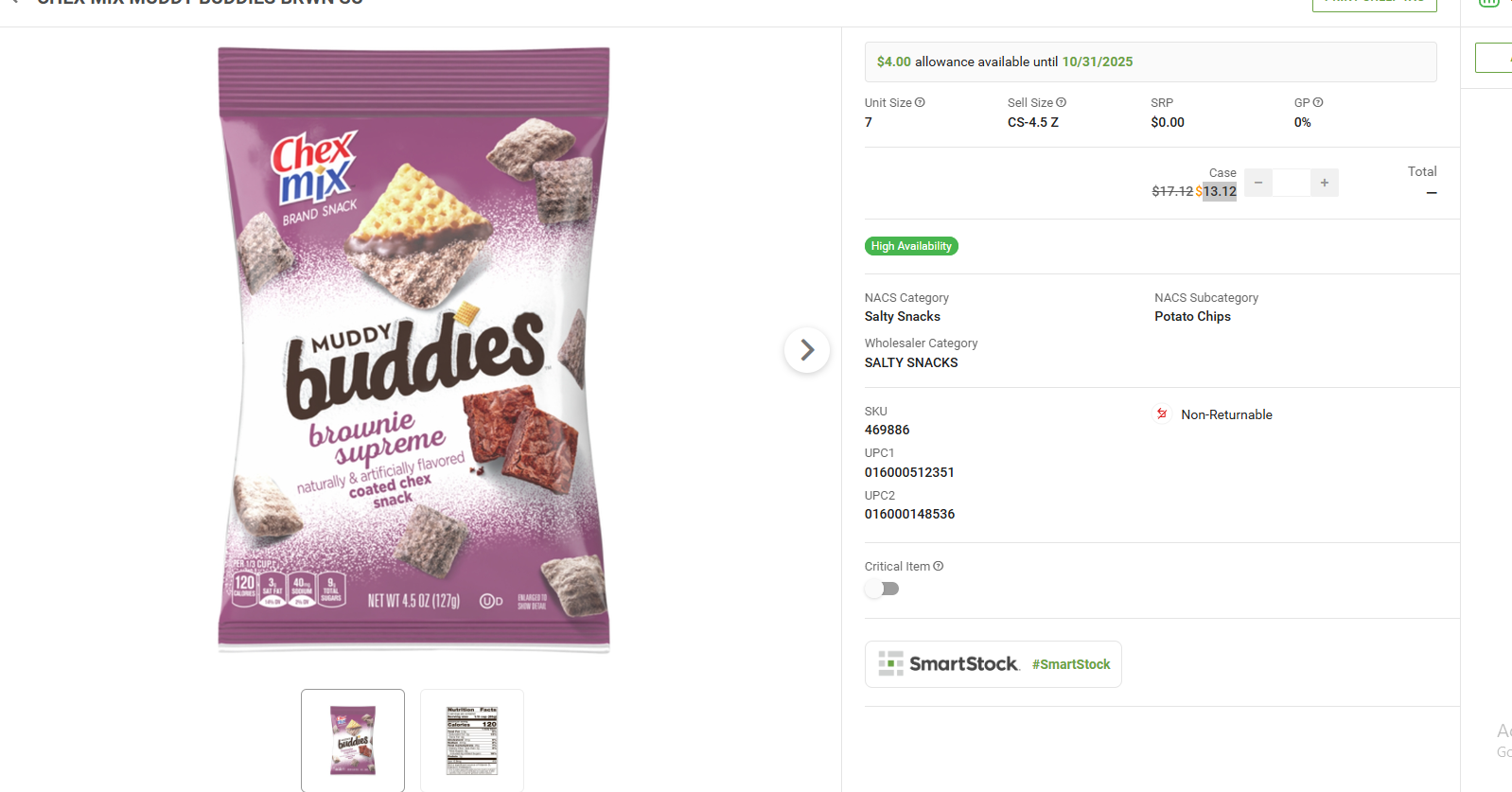
Task: Click the Sell Size help icon
Action: [x=1061, y=102]
